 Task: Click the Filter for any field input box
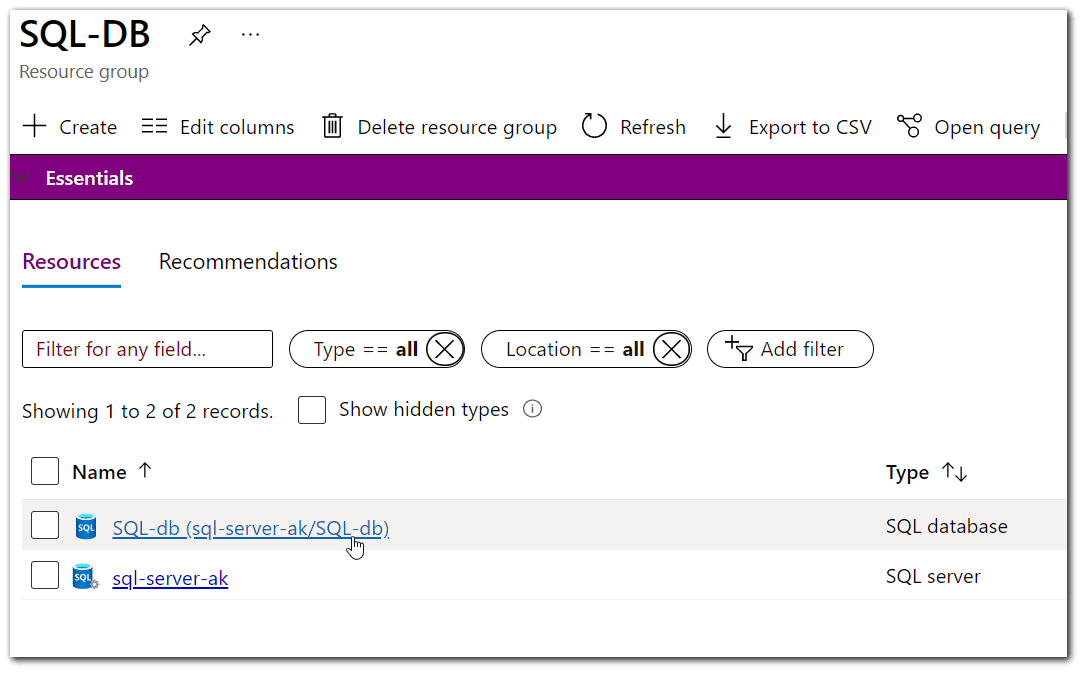coord(147,348)
